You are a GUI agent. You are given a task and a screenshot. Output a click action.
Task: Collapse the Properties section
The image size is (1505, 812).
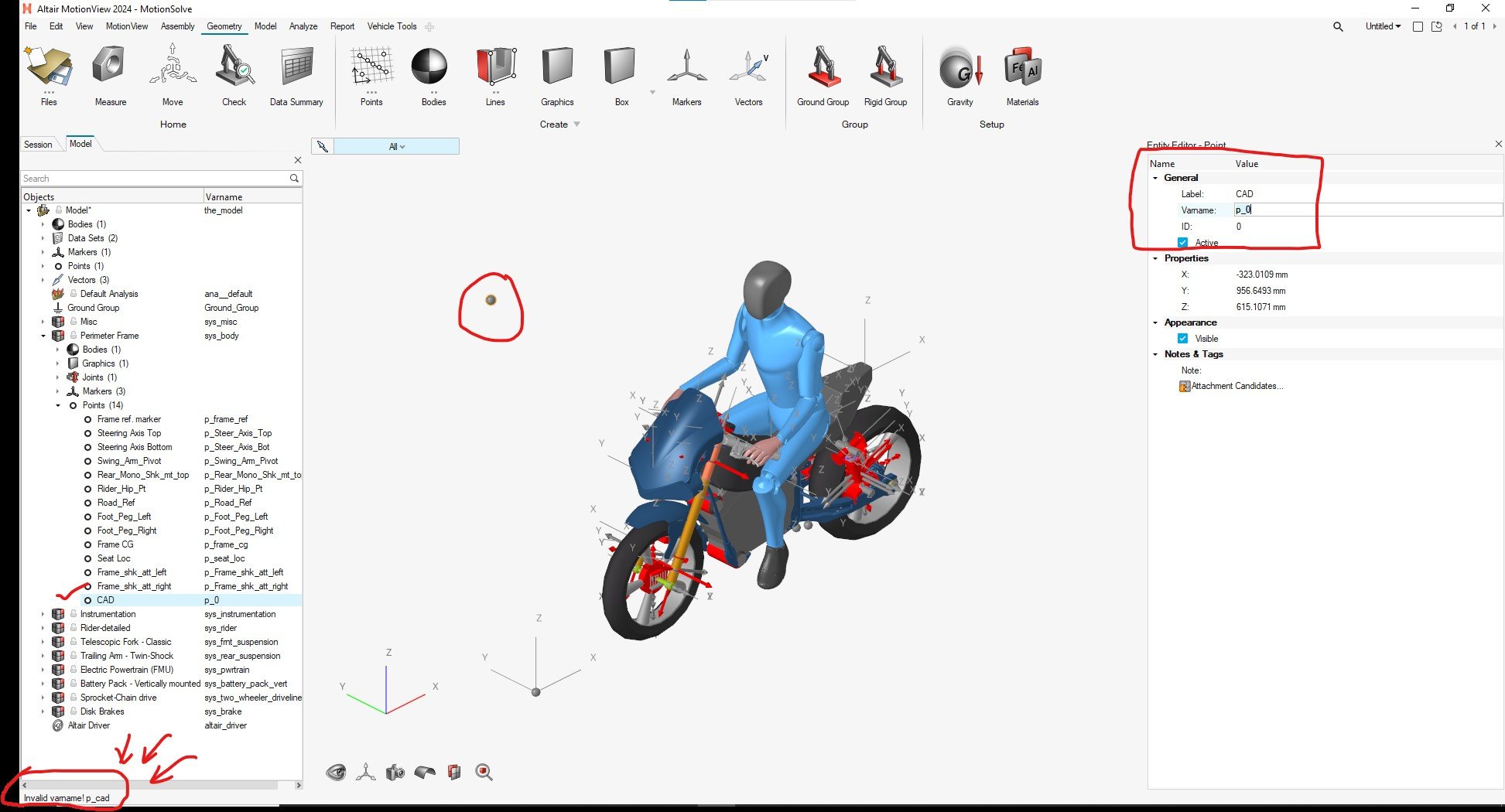coord(1155,258)
